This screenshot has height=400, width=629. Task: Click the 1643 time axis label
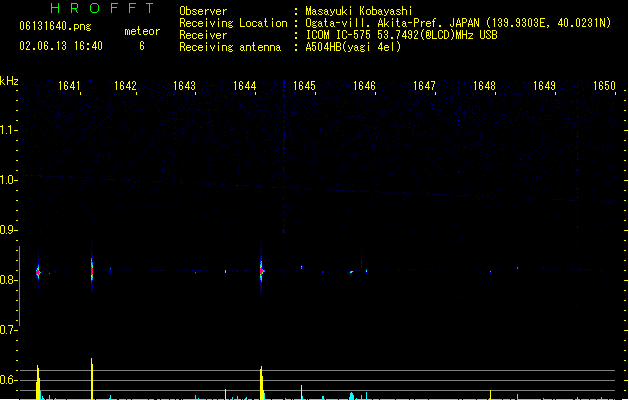click(185, 86)
